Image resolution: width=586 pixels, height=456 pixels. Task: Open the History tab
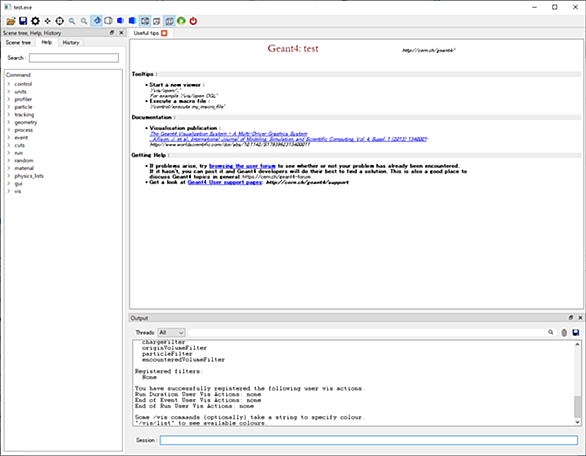pyautogui.click(x=71, y=43)
